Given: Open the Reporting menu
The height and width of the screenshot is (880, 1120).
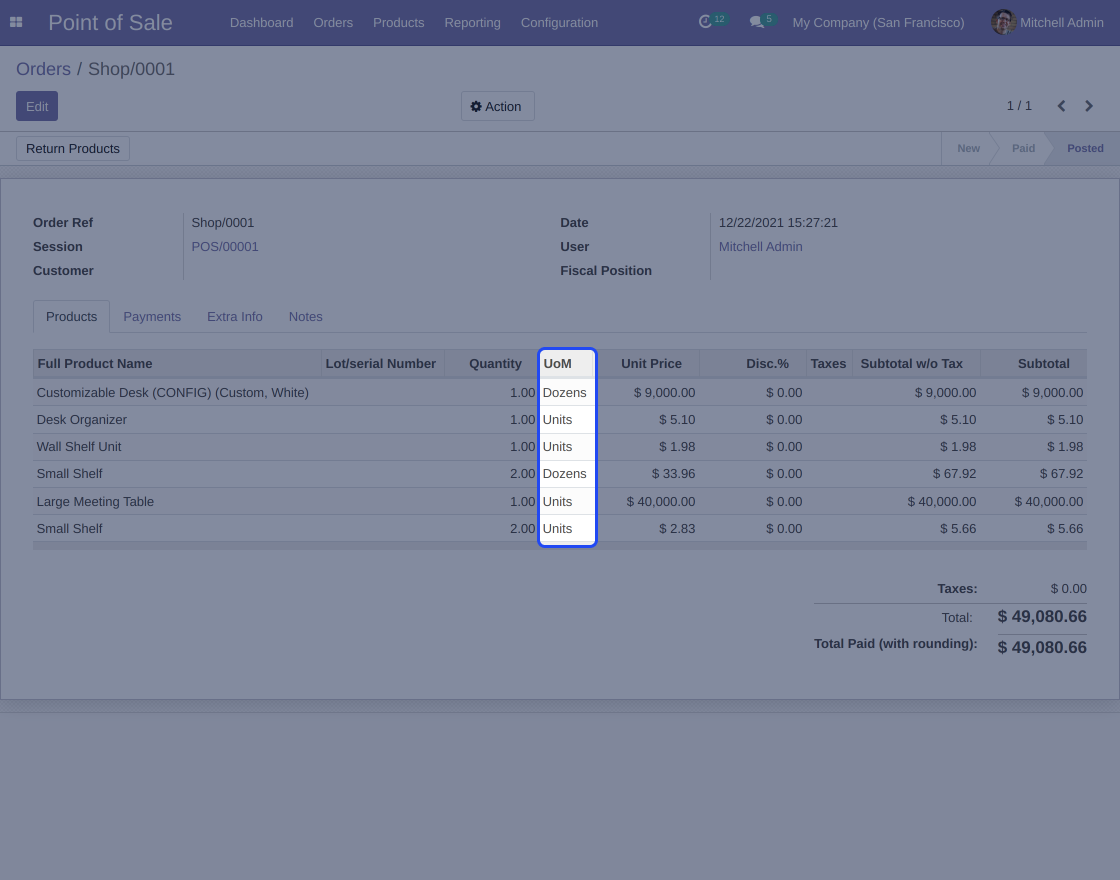Looking at the screenshot, I should pyautogui.click(x=472, y=22).
